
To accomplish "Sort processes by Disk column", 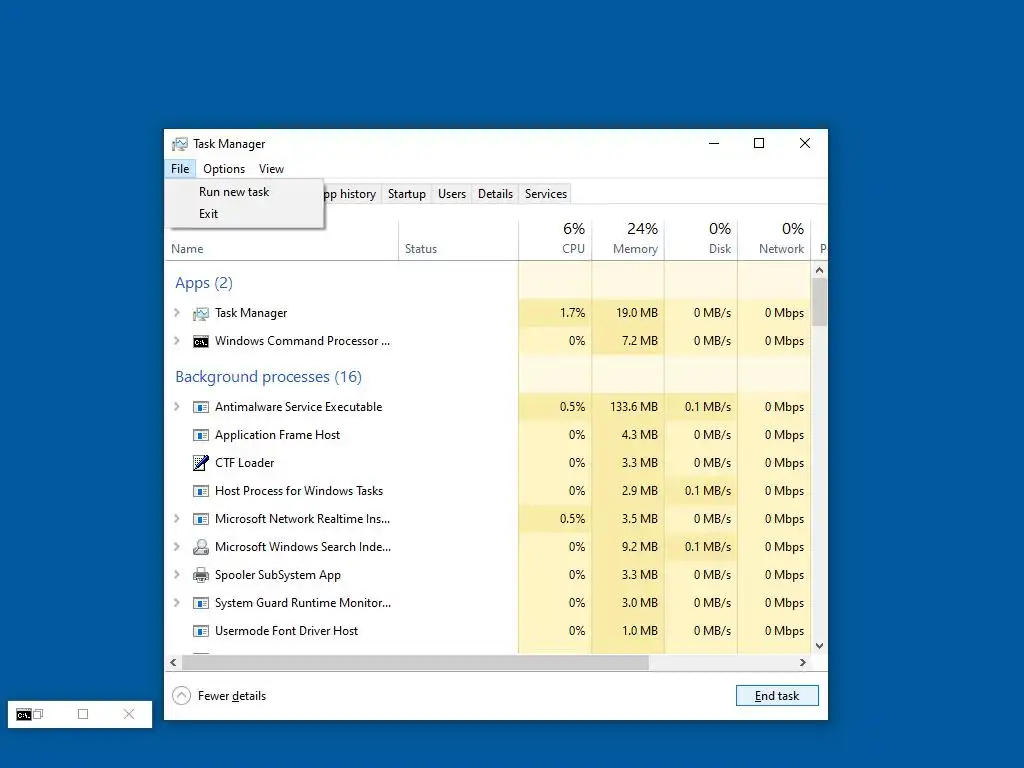I will coord(701,240).
